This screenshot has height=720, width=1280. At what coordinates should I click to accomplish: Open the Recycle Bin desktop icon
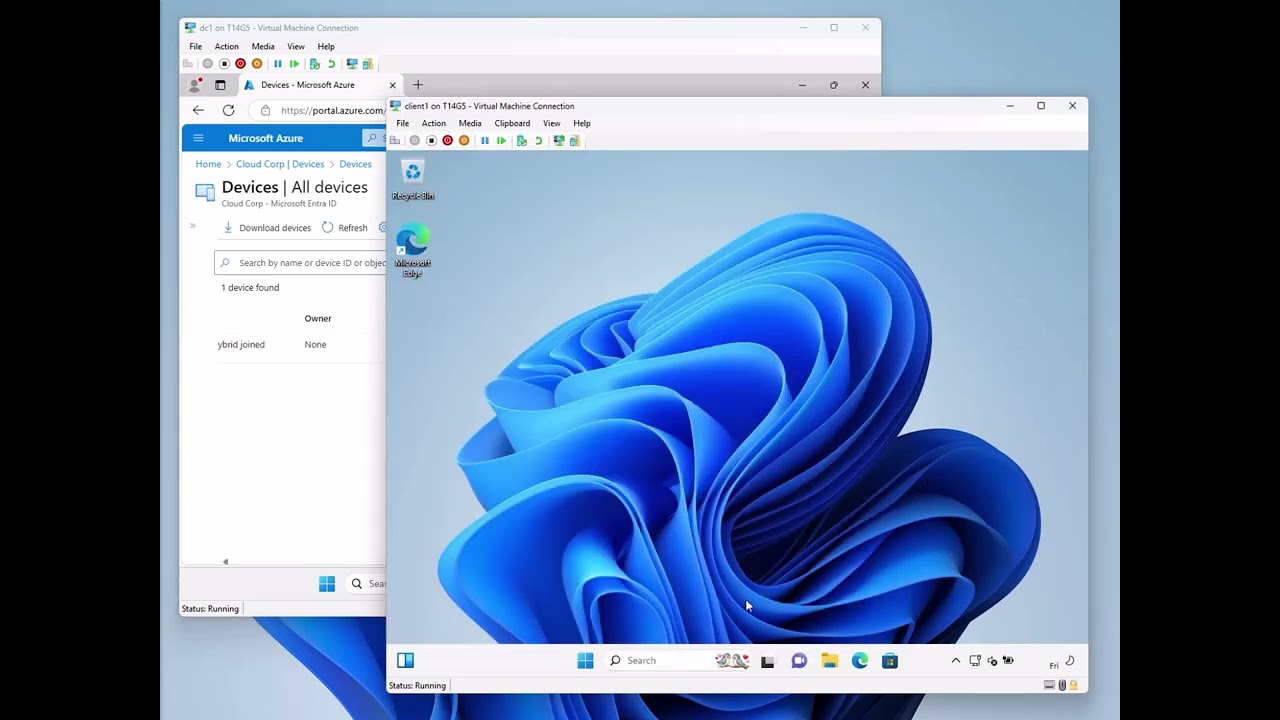(x=413, y=181)
